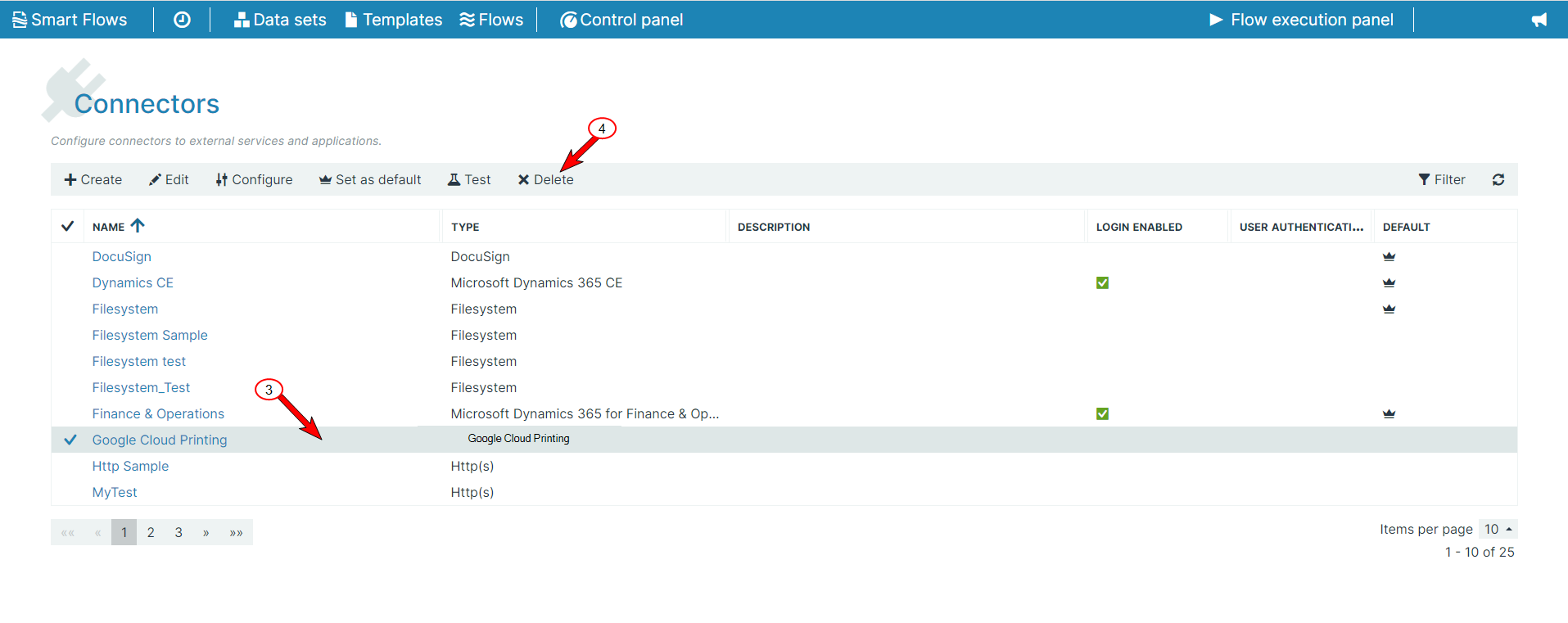Screen dimensions: 1568x623
Task: Click the DEFAULT column header
Action: click(x=1406, y=227)
